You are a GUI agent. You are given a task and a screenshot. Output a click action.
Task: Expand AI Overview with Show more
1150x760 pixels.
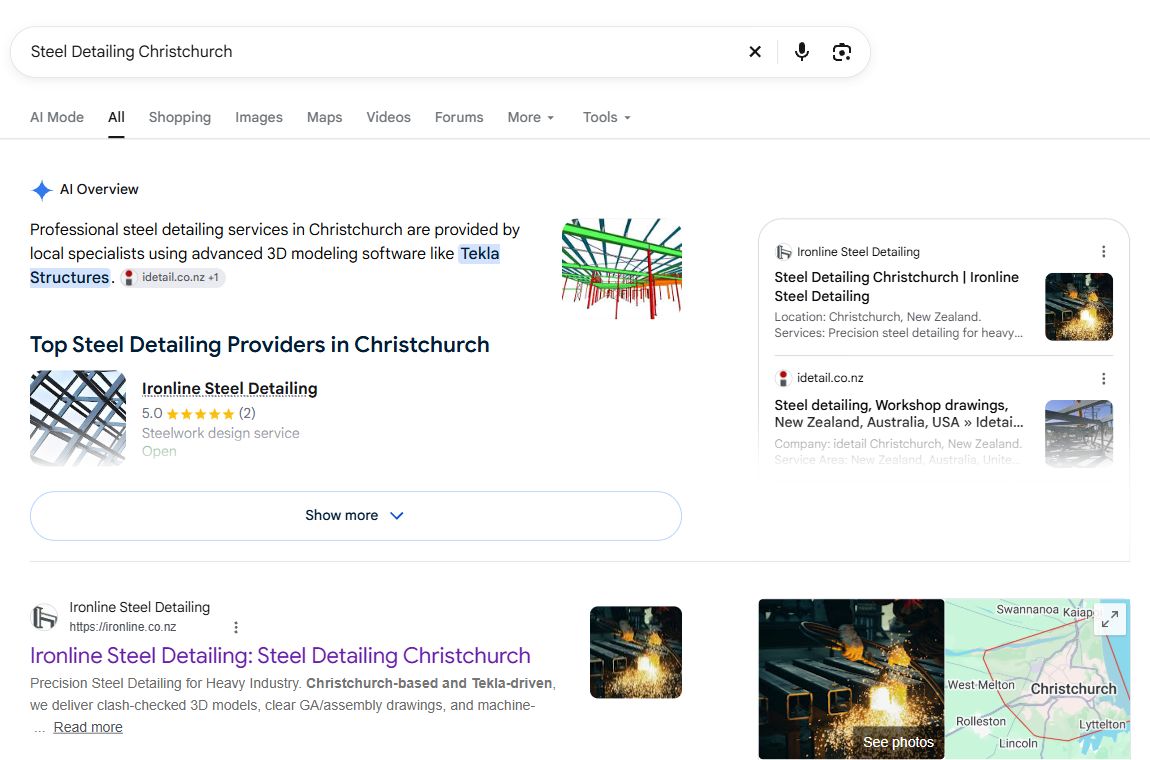tap(356, 516)
